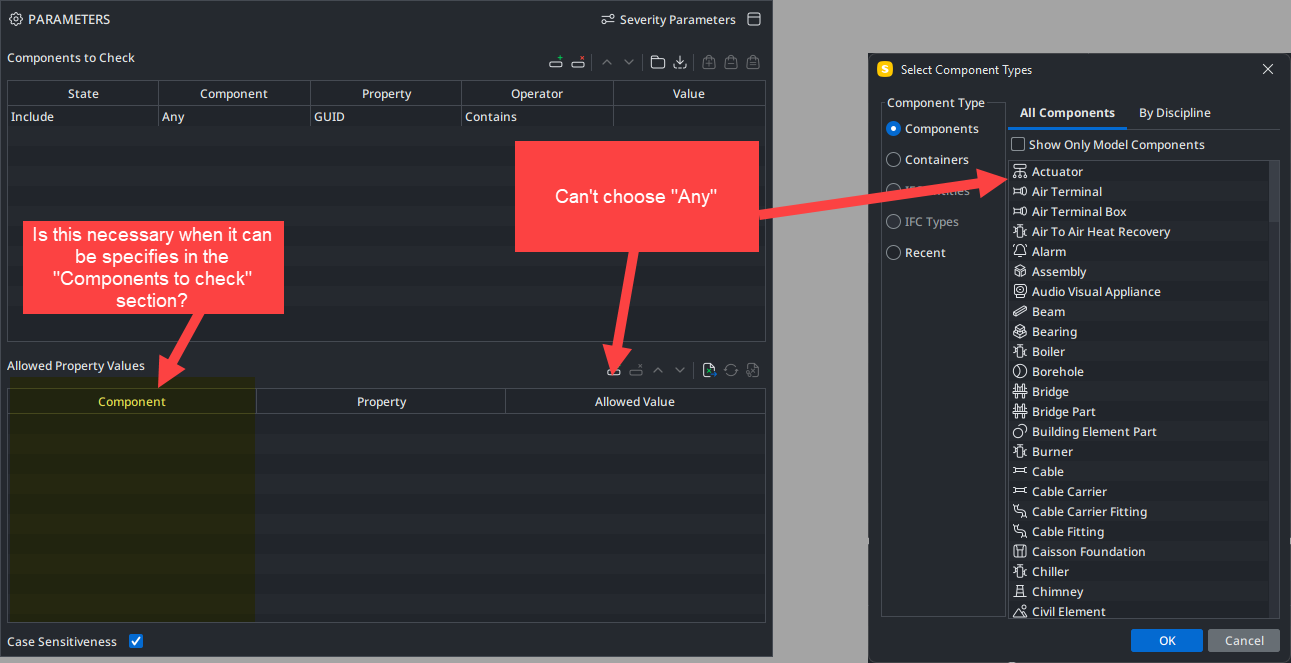Toggle the Case Sensitiveness checkbox
Viewport: 1291px width, 663px height.
pyautogui.click(x=136, y=641)
